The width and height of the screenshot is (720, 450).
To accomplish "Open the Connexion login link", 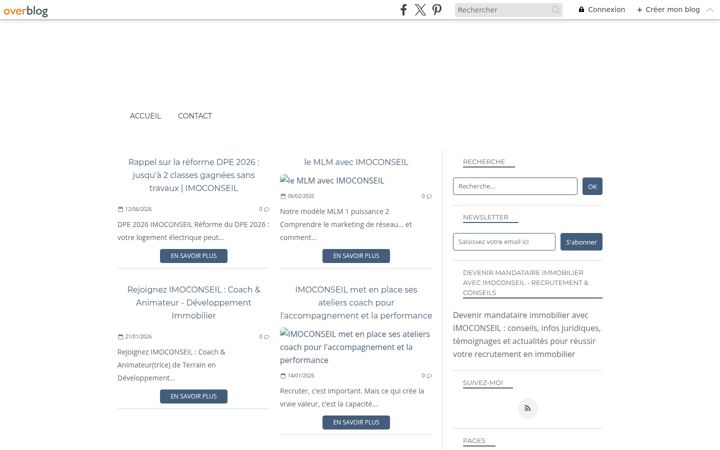I will 602,9.
